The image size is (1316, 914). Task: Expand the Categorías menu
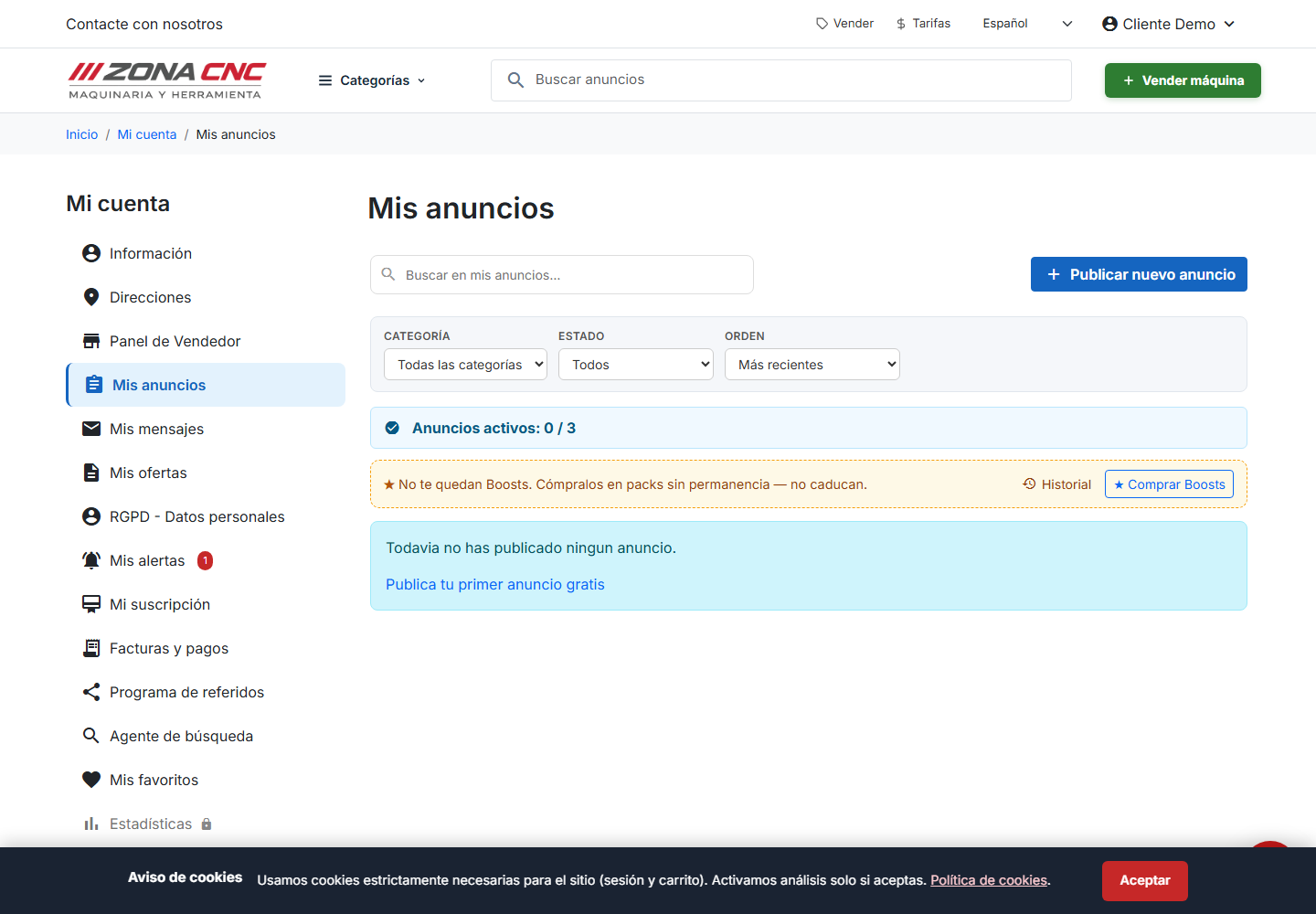tap(372, 80)
